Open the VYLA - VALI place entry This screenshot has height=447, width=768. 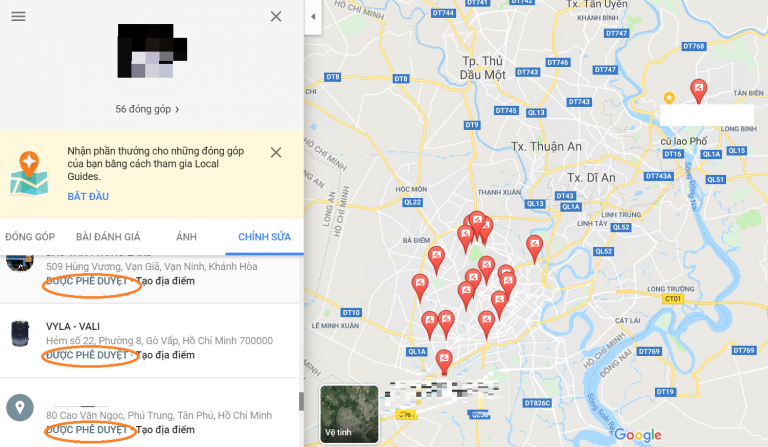(149, 341)
